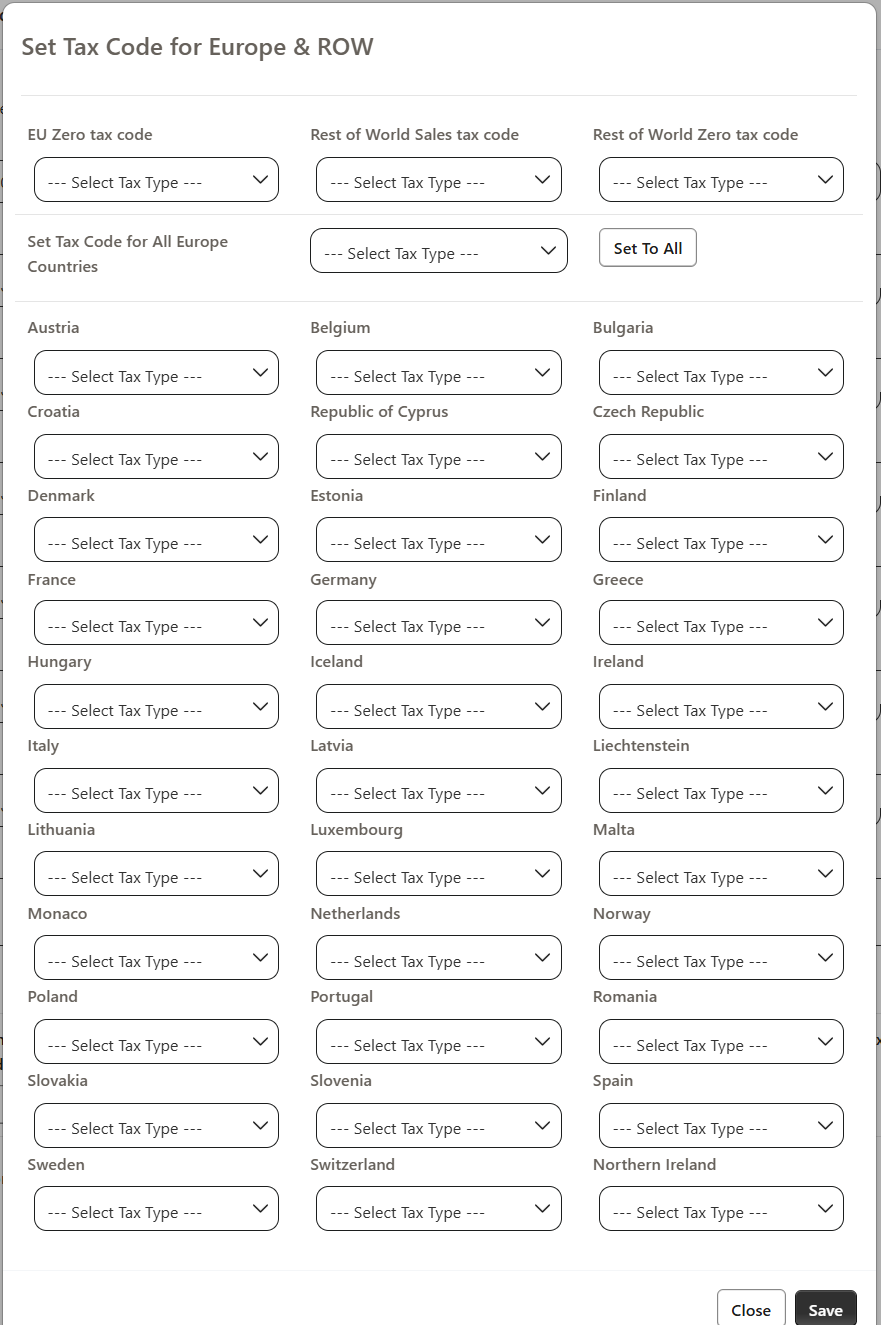This screenshot has width=881, height=1325.
Task: Choose tax type for Northern Ireland
Action: point(721,1210)
